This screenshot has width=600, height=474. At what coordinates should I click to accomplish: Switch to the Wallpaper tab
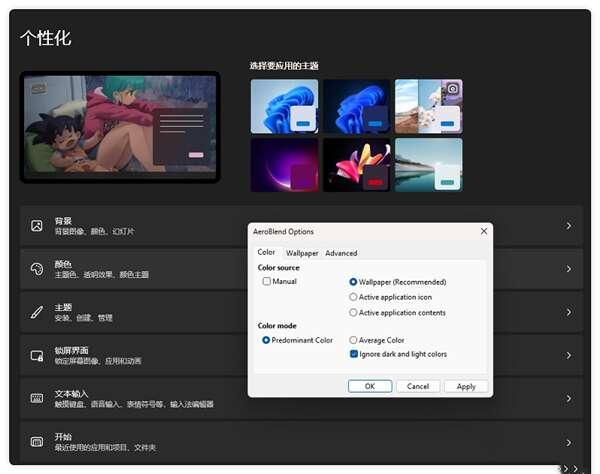click(x=302, y=253)
